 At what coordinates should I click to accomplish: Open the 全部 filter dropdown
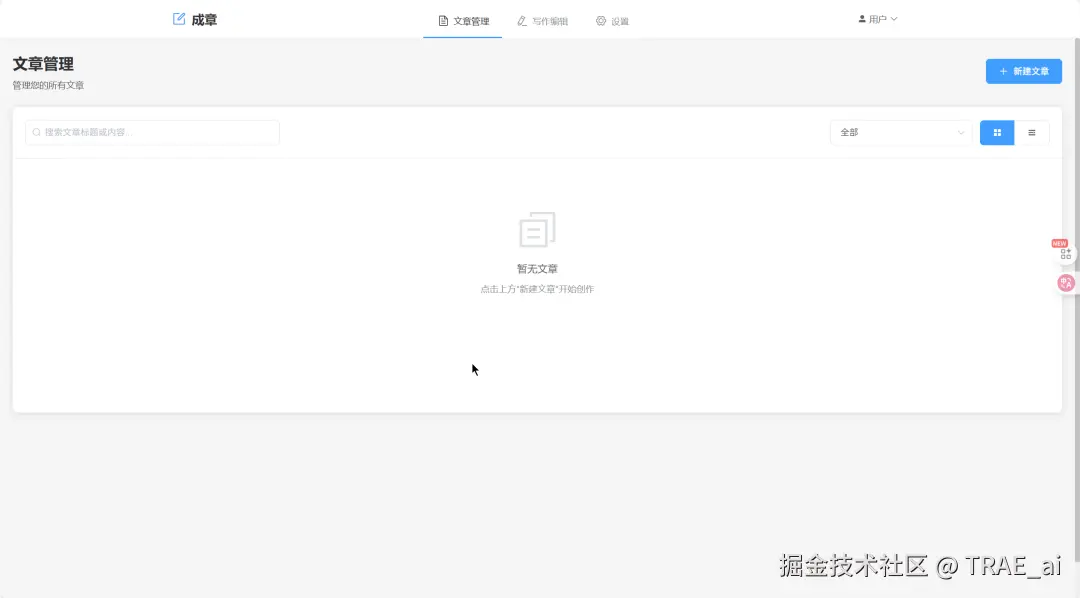(898, 132)
